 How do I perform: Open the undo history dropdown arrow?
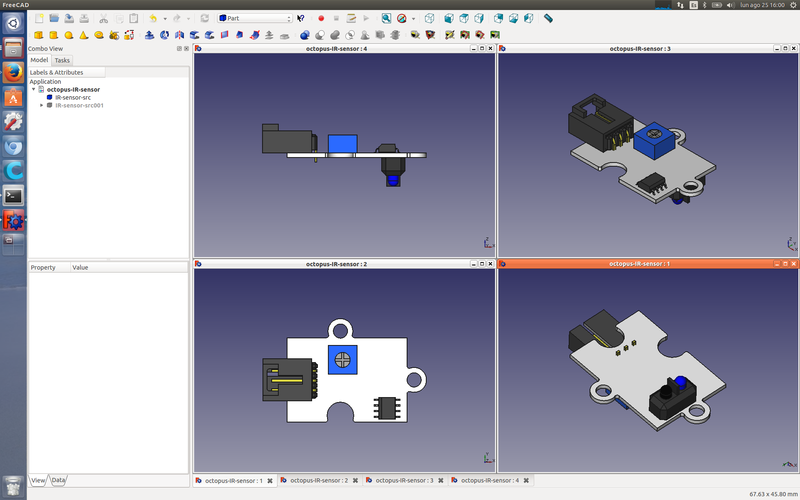165,18
